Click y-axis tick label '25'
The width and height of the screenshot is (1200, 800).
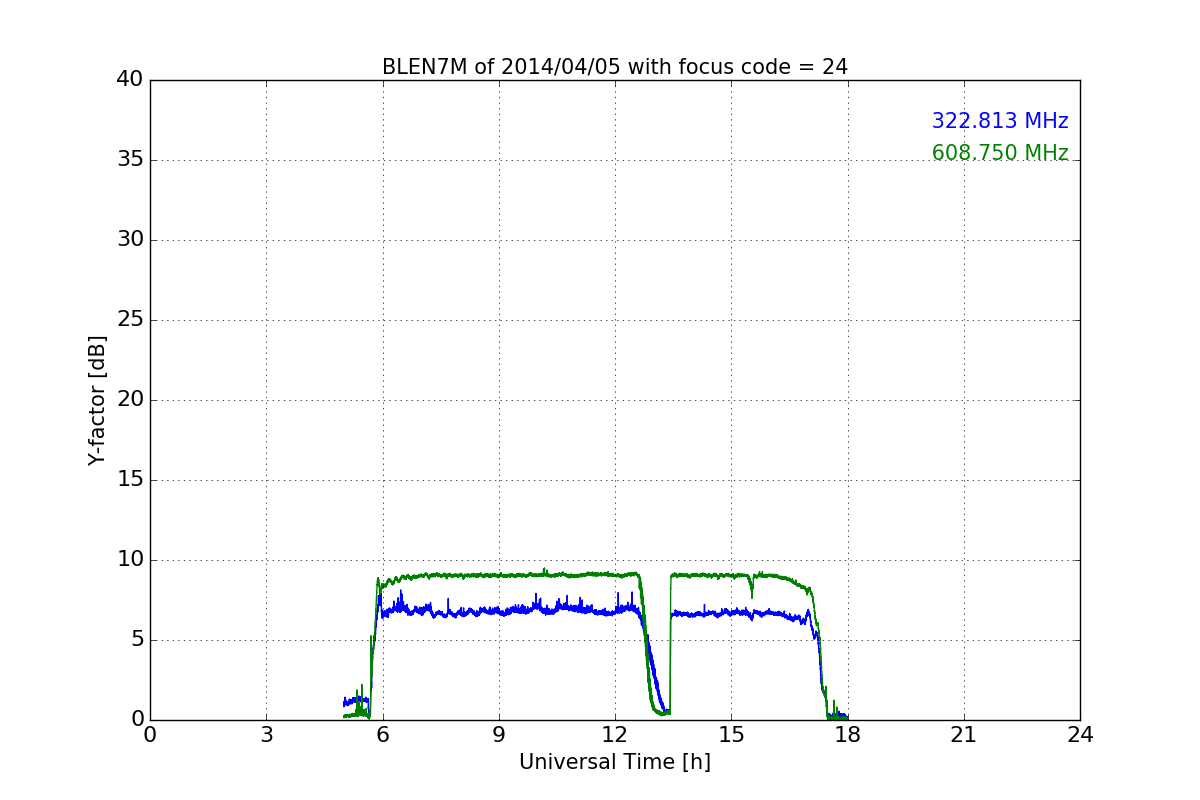point(130,320)
